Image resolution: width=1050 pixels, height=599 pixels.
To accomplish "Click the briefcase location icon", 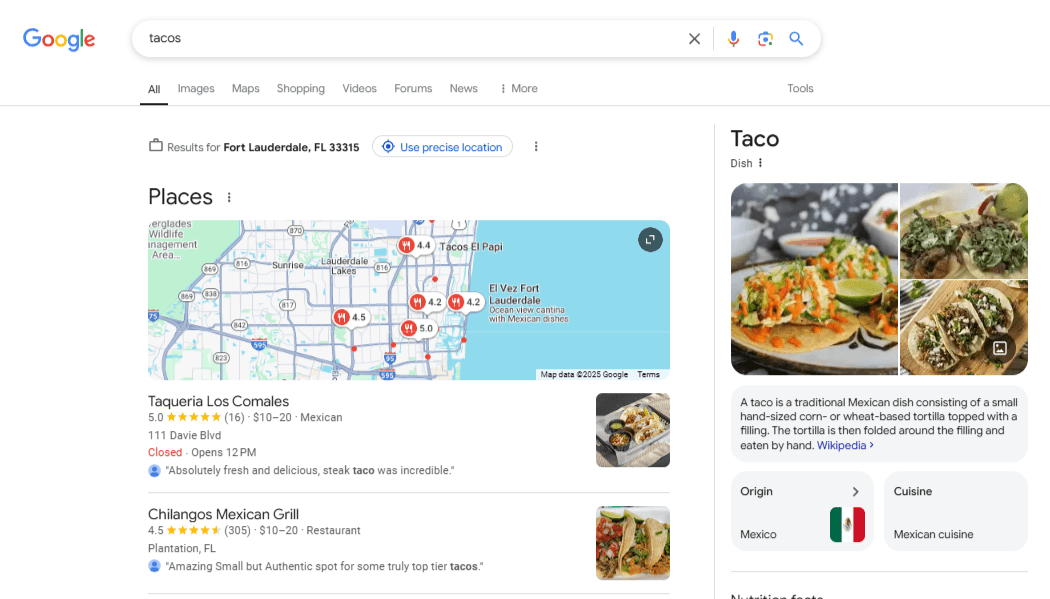I will [156, 145].
